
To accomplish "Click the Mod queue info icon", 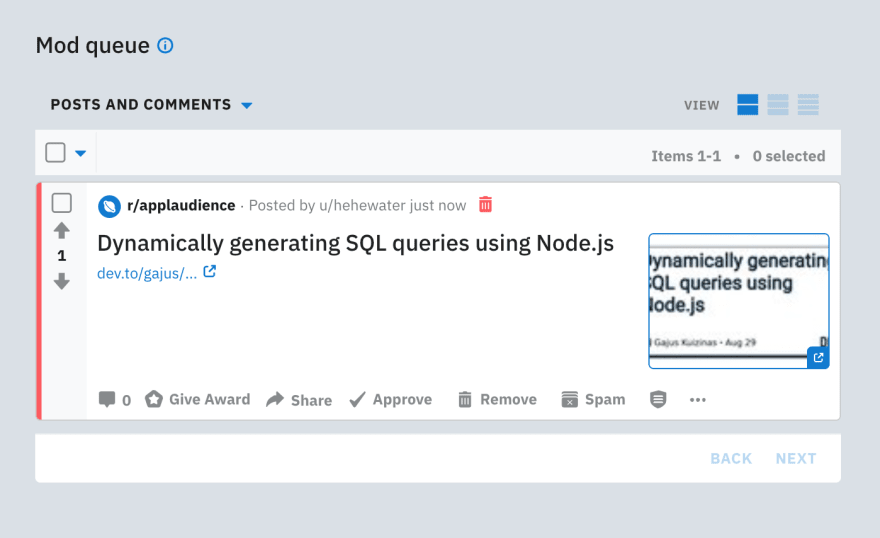I will pos(165,45).
